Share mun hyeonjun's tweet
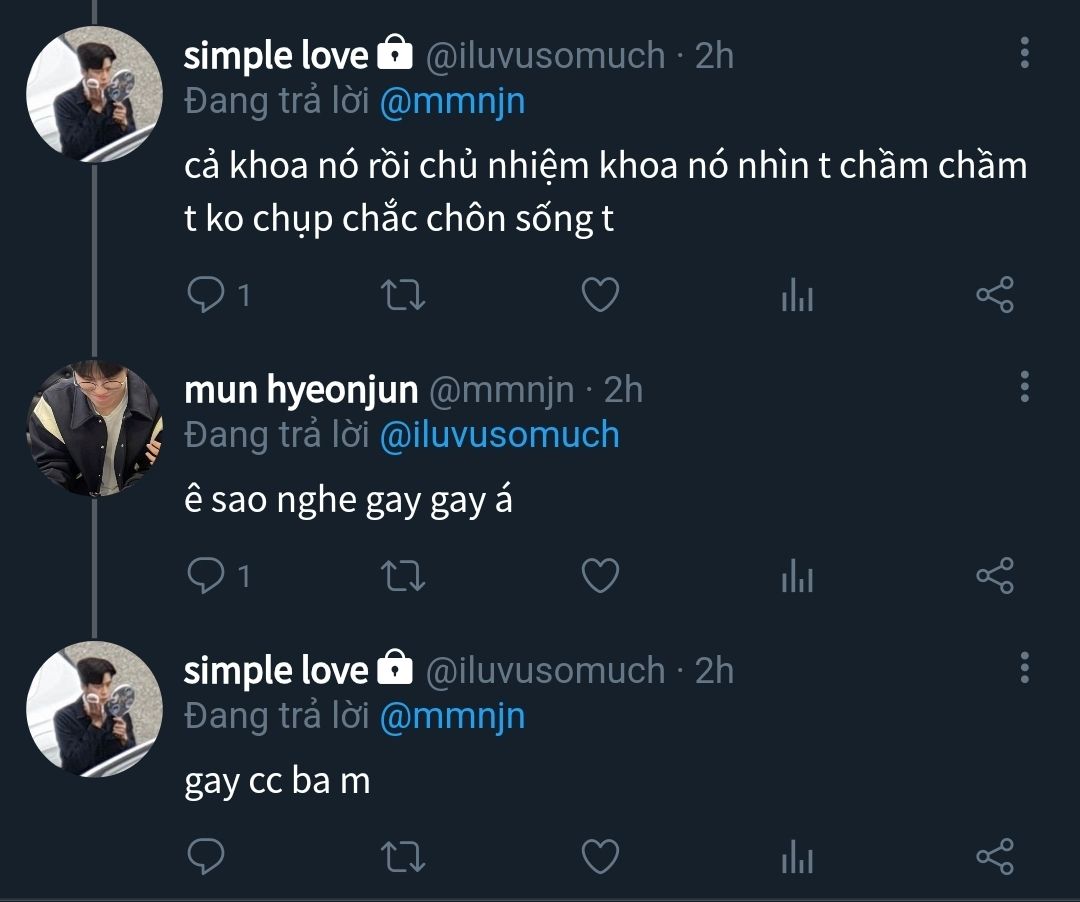Image resolution: width=1080 pixels, height=902 pixels. [994, 575]
